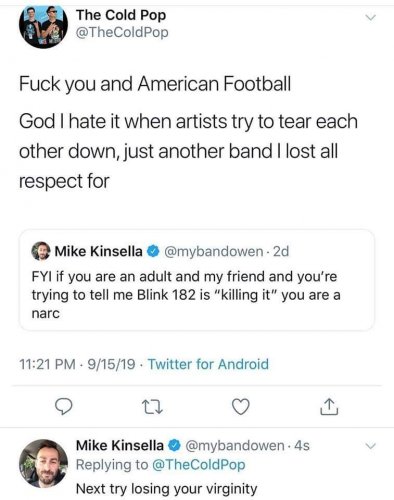This screenshot has height=500, width=394.
Task: Tap the small avatar in the quoted tweet
Action: 41,251
